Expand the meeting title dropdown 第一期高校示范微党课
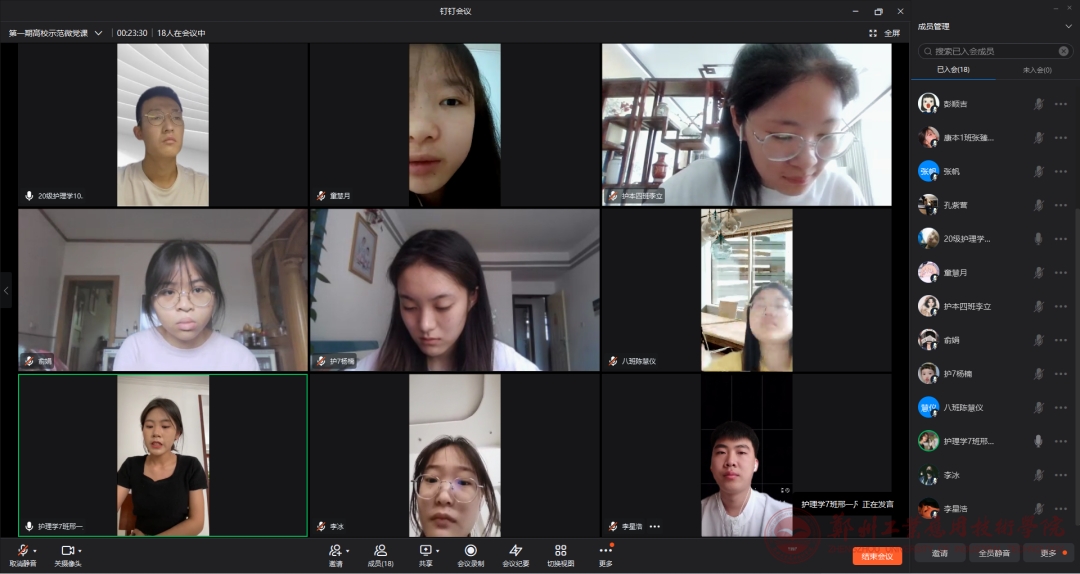 98,33
